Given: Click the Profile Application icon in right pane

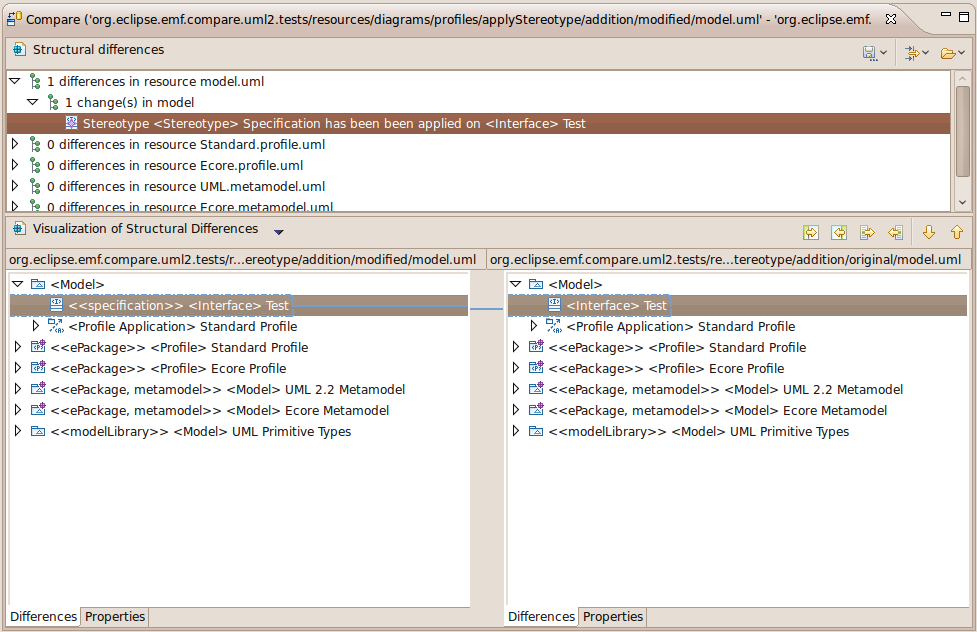Looking at the screenshot, I should point(554,326).
